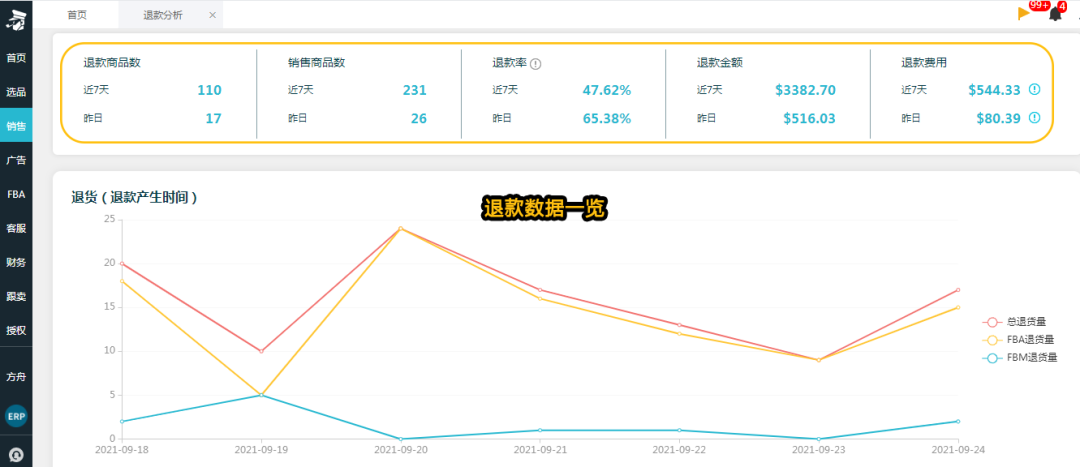Image resolution: width=1080 pixels, height=467 pixels.
Task: Click the $80.39 refund fee
Action: (x=998, y=118)
